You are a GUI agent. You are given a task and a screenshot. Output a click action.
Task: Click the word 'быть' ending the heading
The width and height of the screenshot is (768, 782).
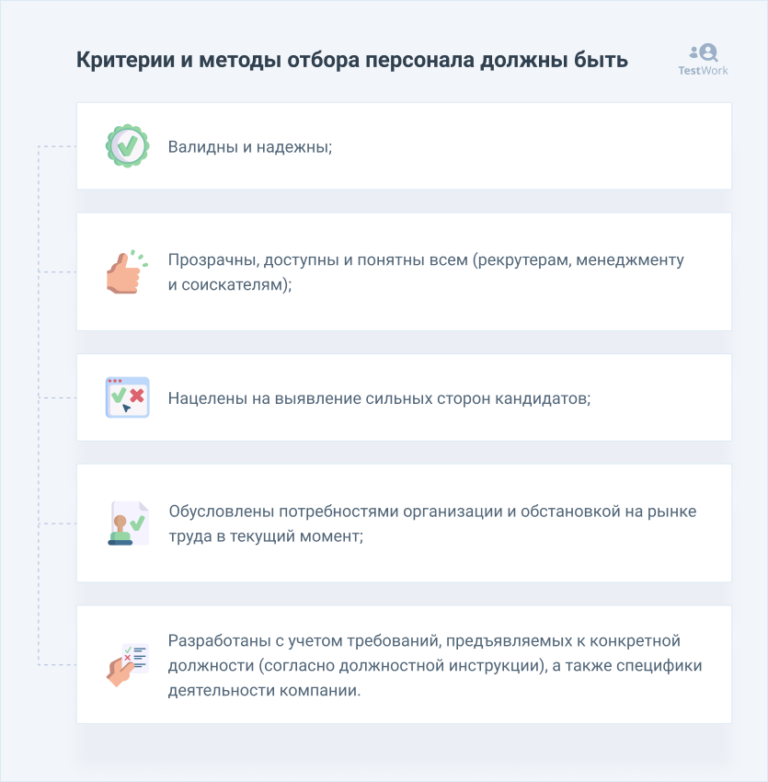pos(602,60)
